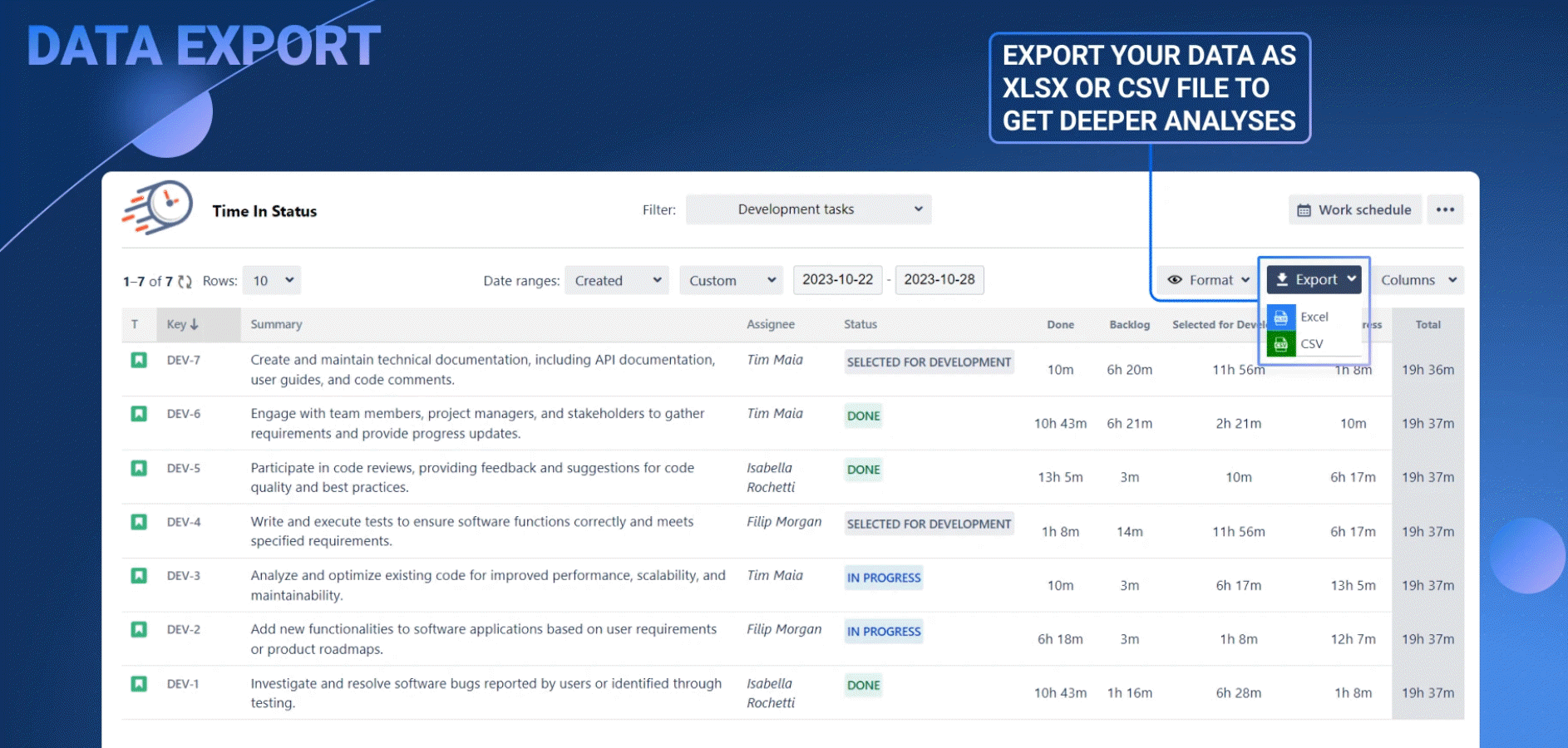Click the green CSV file icon
This screenshot has width=1568, height=748.
click(x=1283, y=343)
